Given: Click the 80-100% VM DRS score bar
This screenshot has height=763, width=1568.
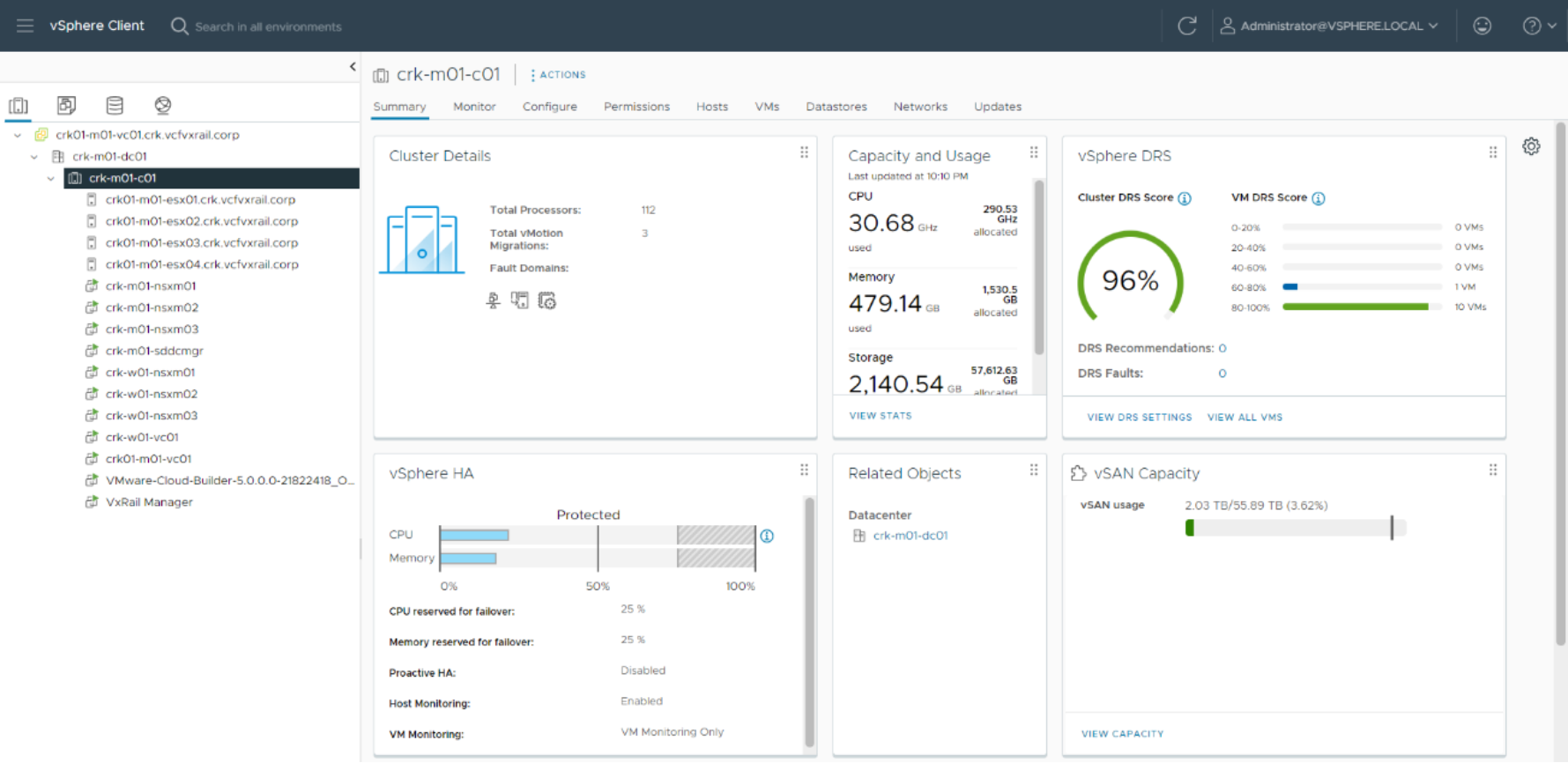Looking at the screenshot, I should (x=1363, y=307).
